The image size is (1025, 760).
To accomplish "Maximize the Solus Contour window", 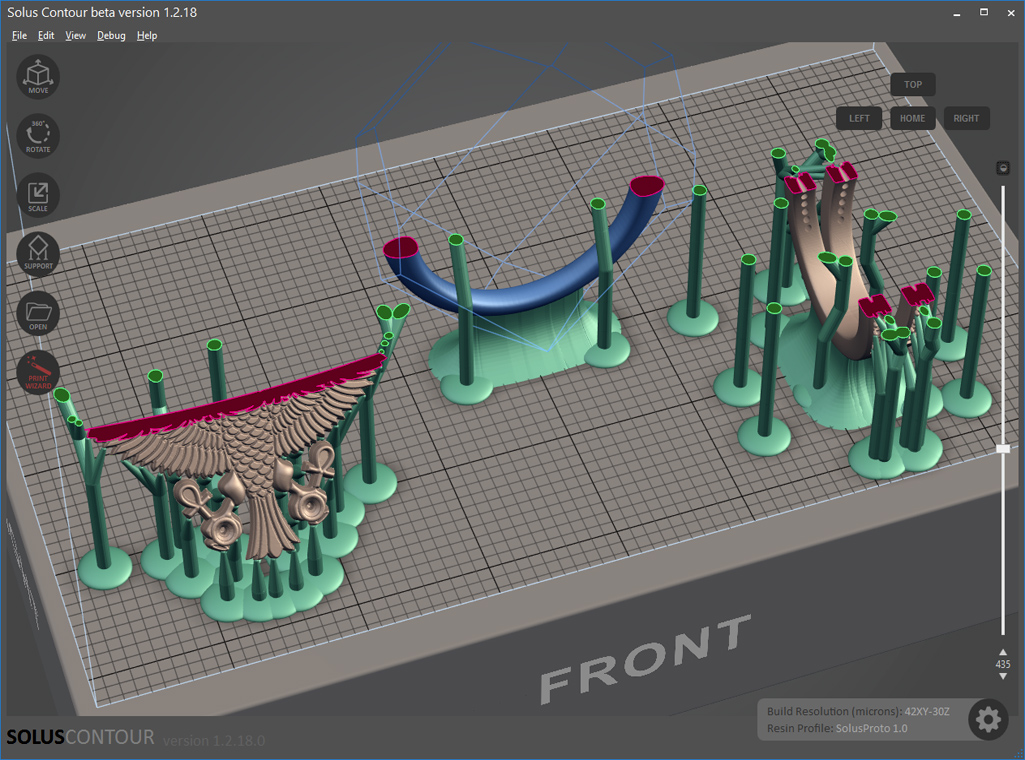I will click(x=984, y=12).
